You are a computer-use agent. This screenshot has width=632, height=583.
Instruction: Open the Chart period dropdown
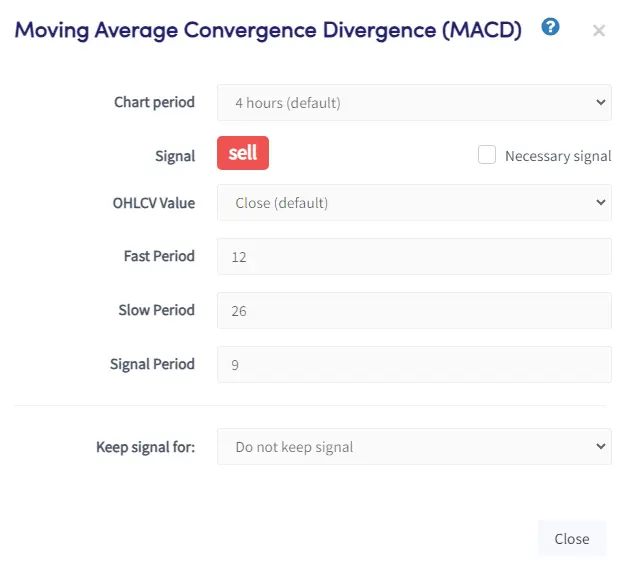tap(414, 102)
